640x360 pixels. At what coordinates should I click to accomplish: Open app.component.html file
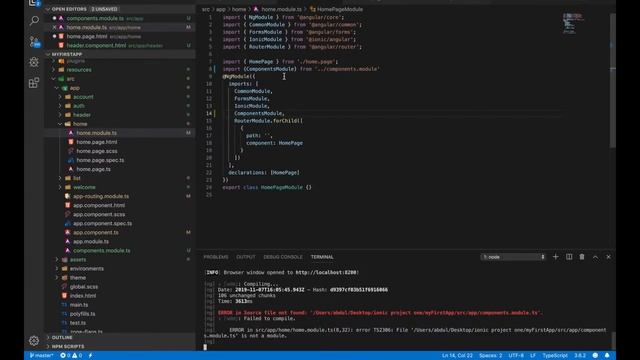[99, 205]
